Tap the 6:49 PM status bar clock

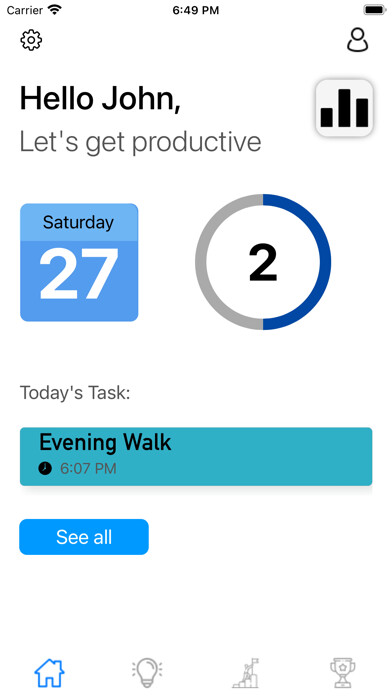(196, 10)
